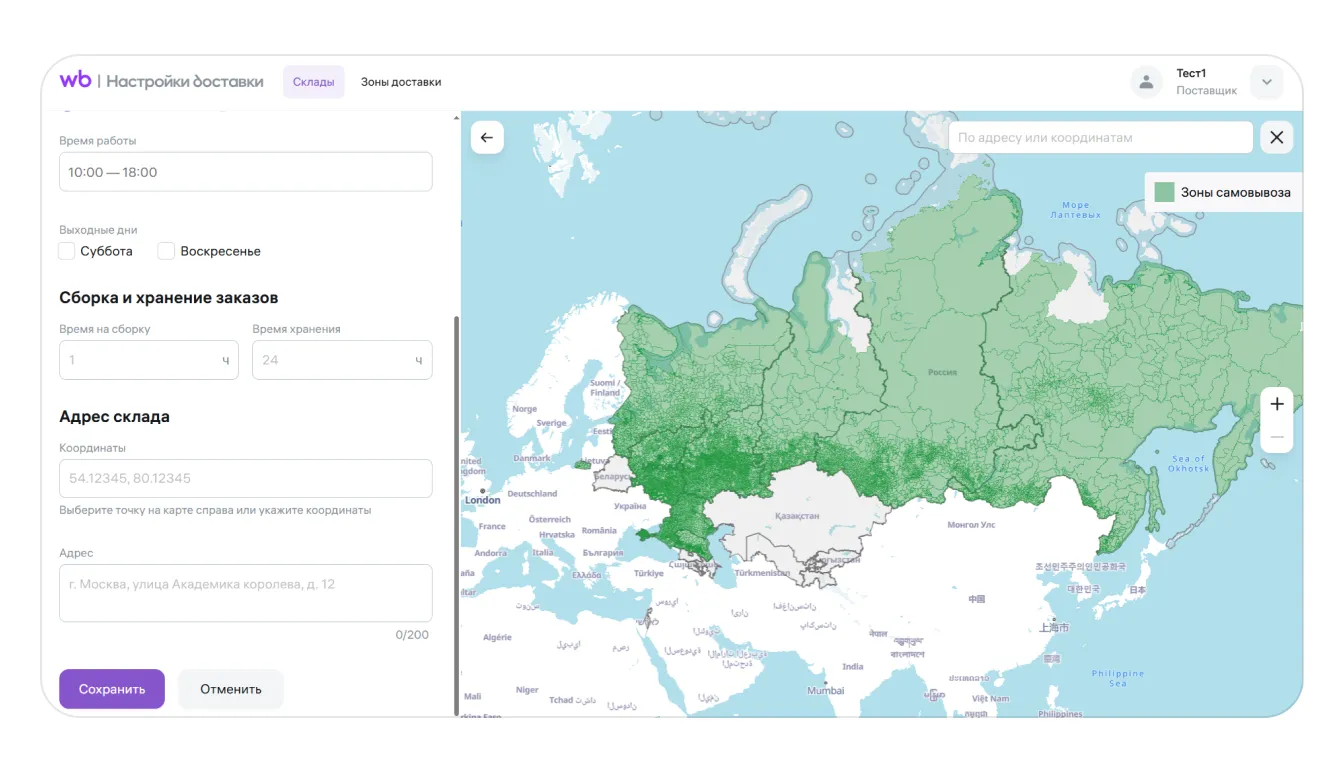The width and height of the screenshot is (1344, 772).
Task: Check the Воскресенье day-off checkbox
Action: click(x=167, y=251)
